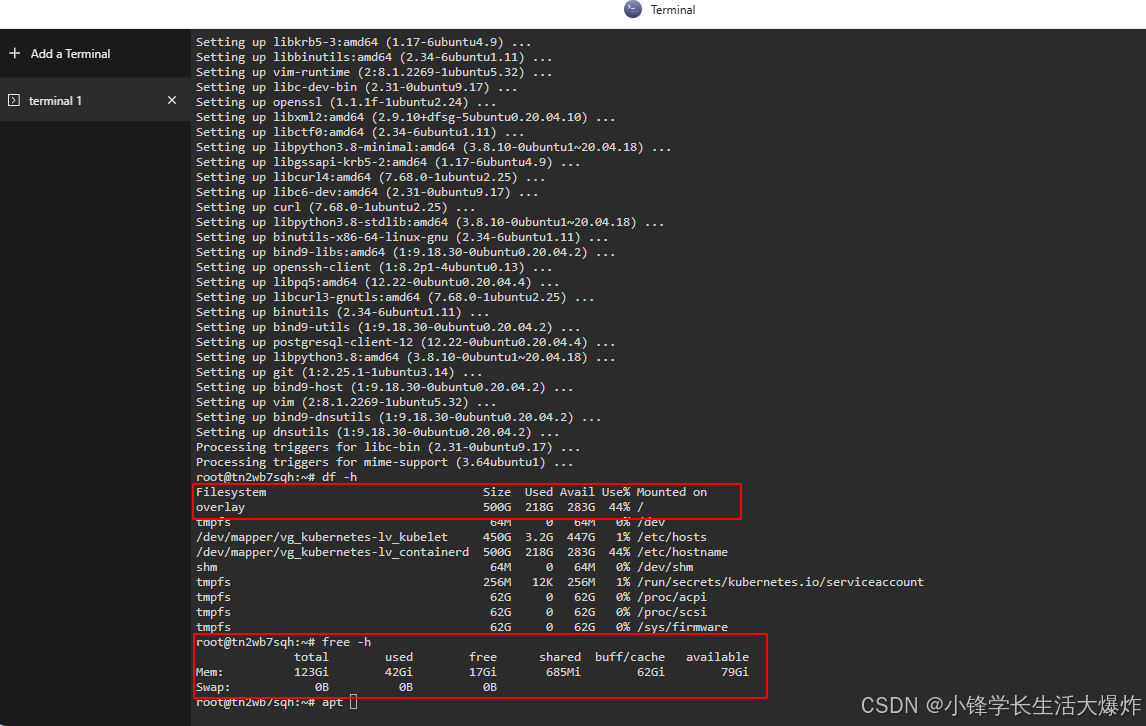Click the Filesystem column header in df output
Screen dimensions: 1146x726
[x=230, y=491]
